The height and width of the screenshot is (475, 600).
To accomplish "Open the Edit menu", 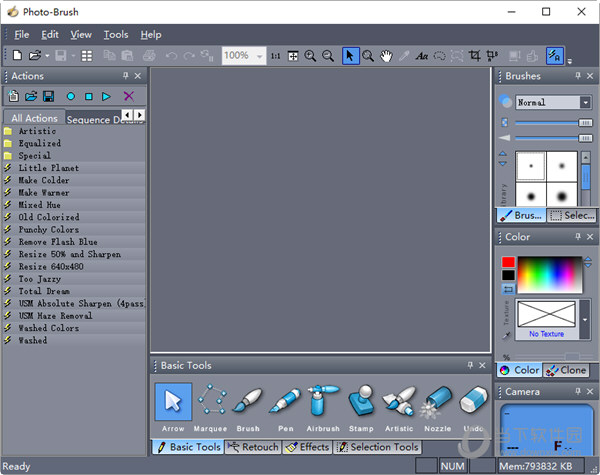I will coord(50,35).
